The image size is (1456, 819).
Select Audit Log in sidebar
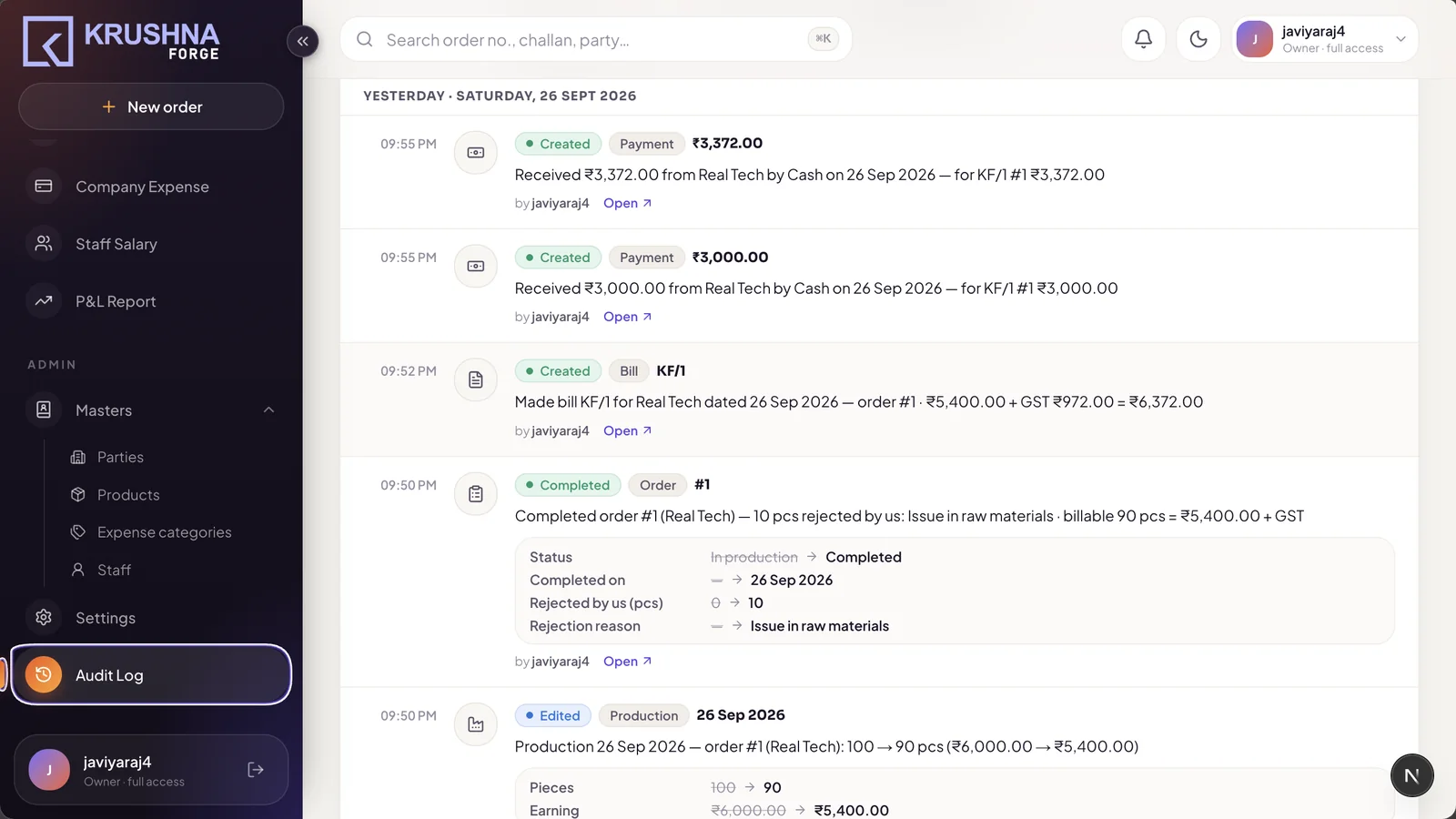pyautogui.click(x=151, y=674)
